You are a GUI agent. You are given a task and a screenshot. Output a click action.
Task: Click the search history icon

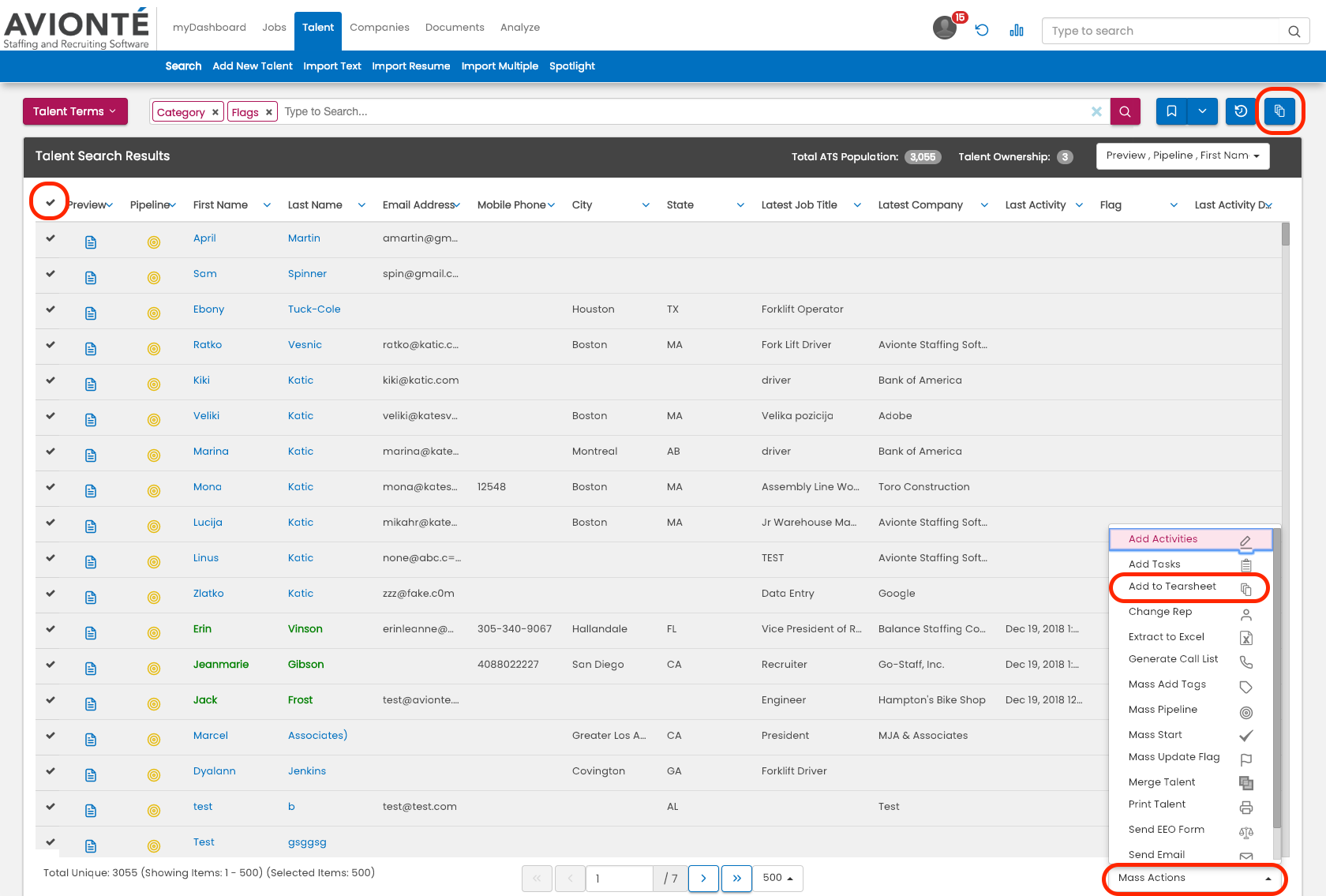point(1240,111)
